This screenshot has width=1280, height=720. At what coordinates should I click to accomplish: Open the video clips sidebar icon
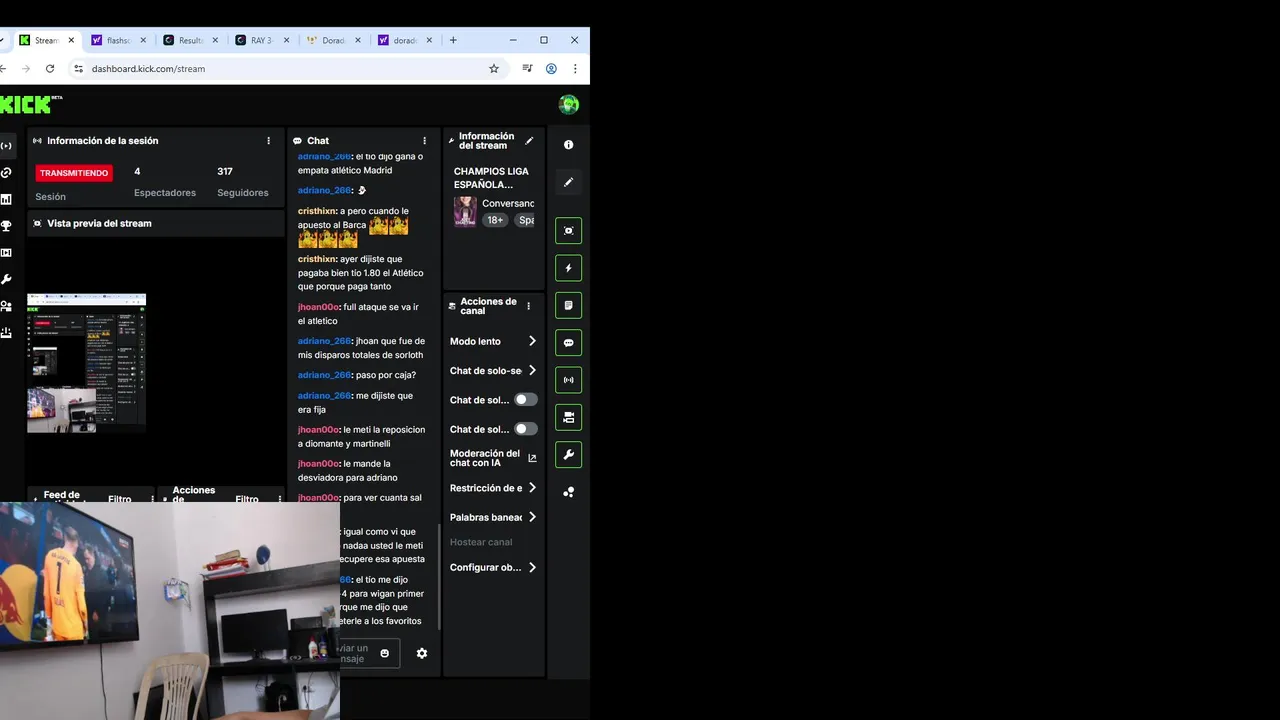tap(6, 253)
